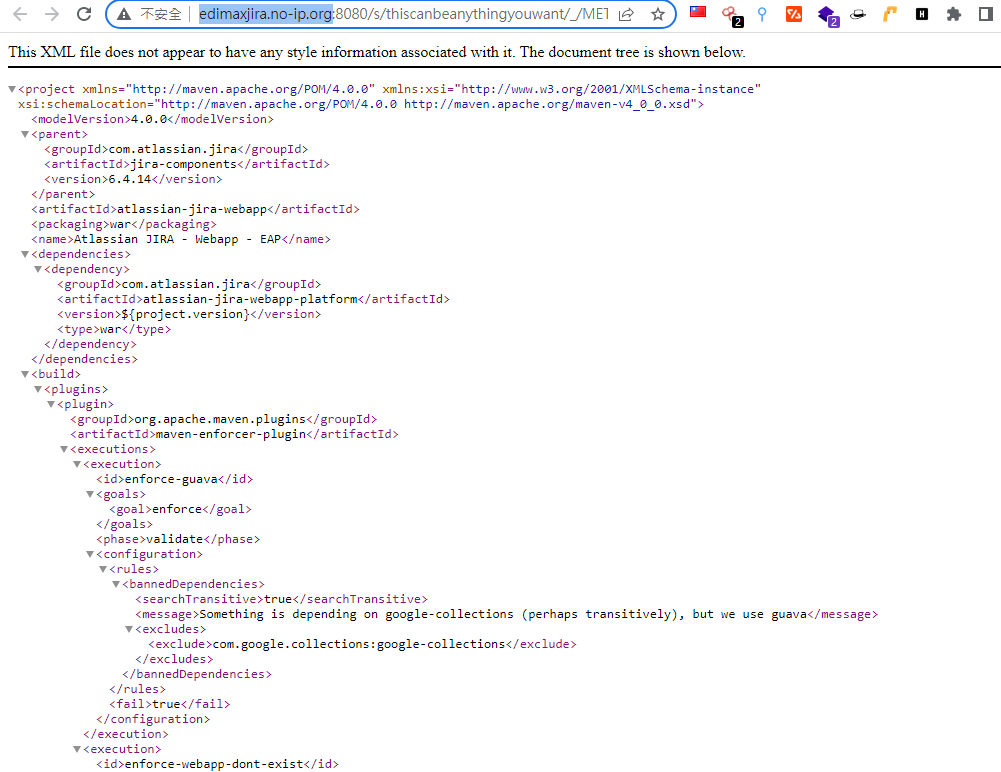Go back with the browser back arrow
This screenshot has width=1001, height=772.
tap(20, 14)
